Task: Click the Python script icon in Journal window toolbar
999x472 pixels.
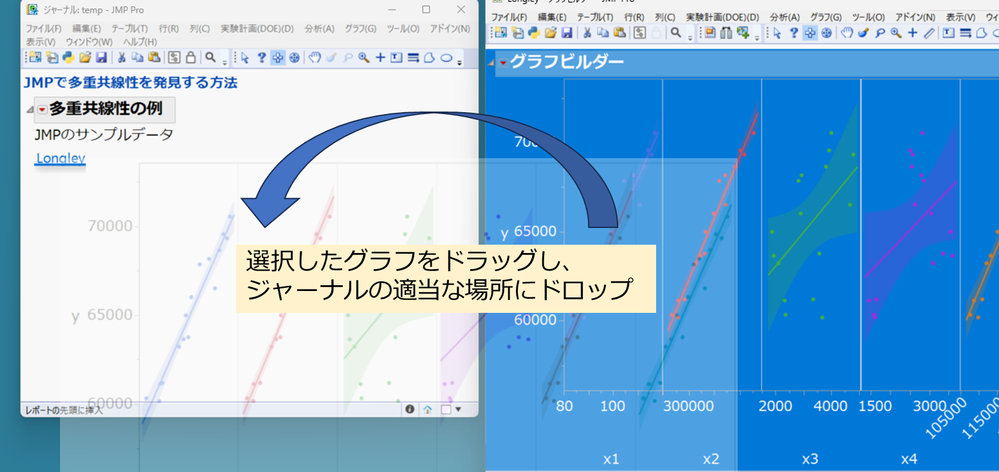Action: coord(68,57)
